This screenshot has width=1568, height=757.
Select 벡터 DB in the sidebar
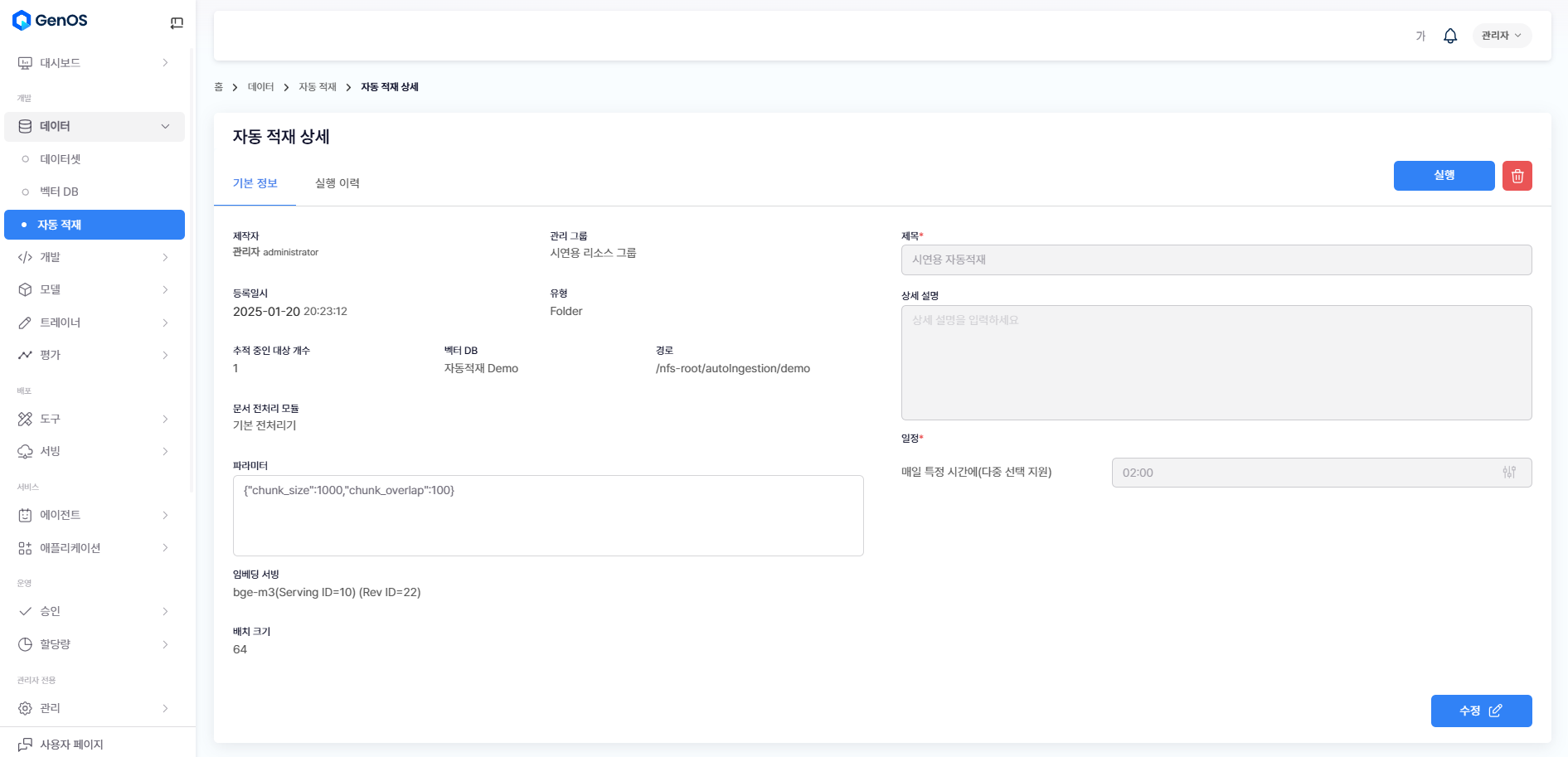[59, 192]
